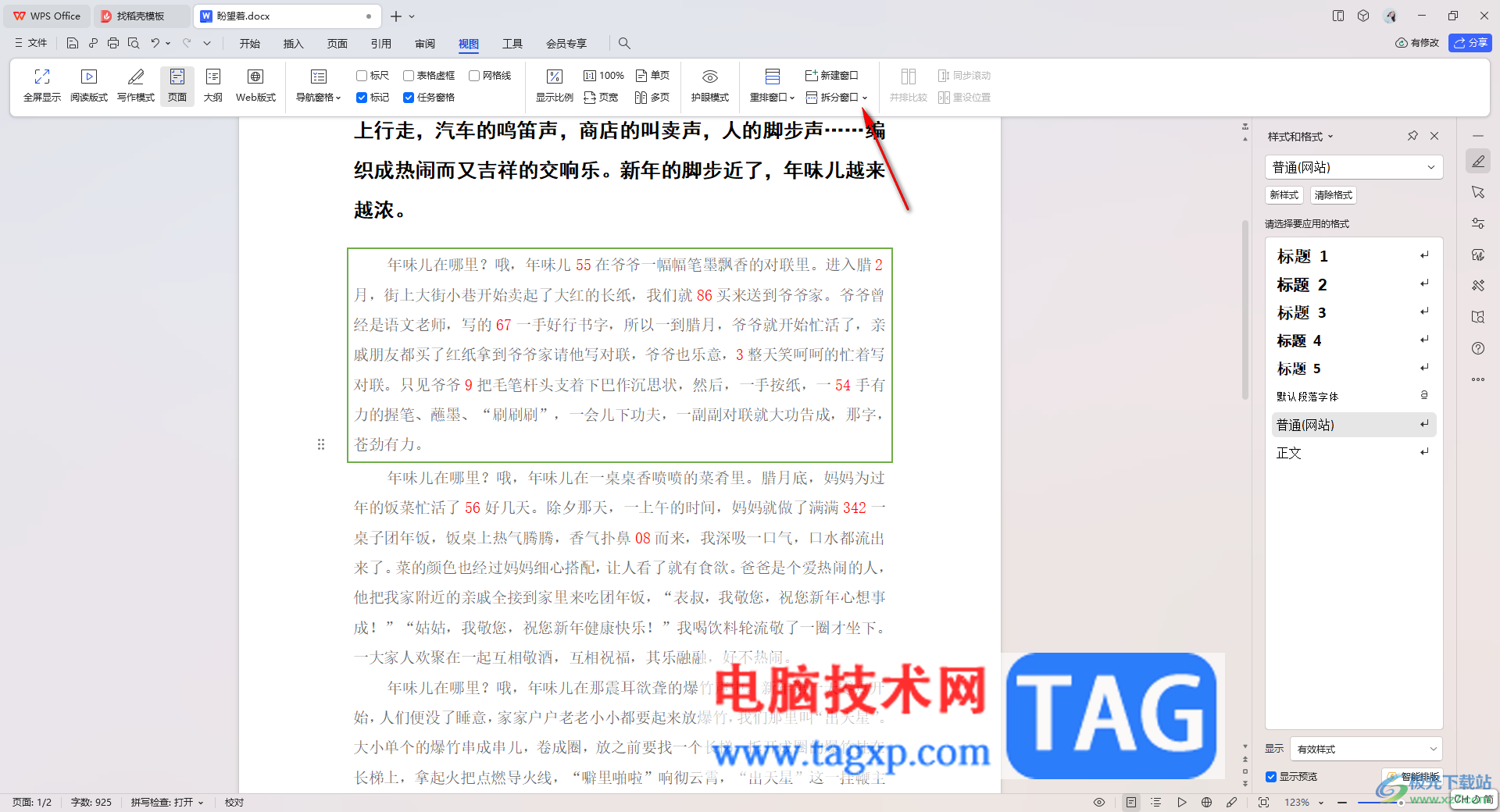
Task: Uncheck the 显示预览 checkbox
Action: coord(1271,777)
